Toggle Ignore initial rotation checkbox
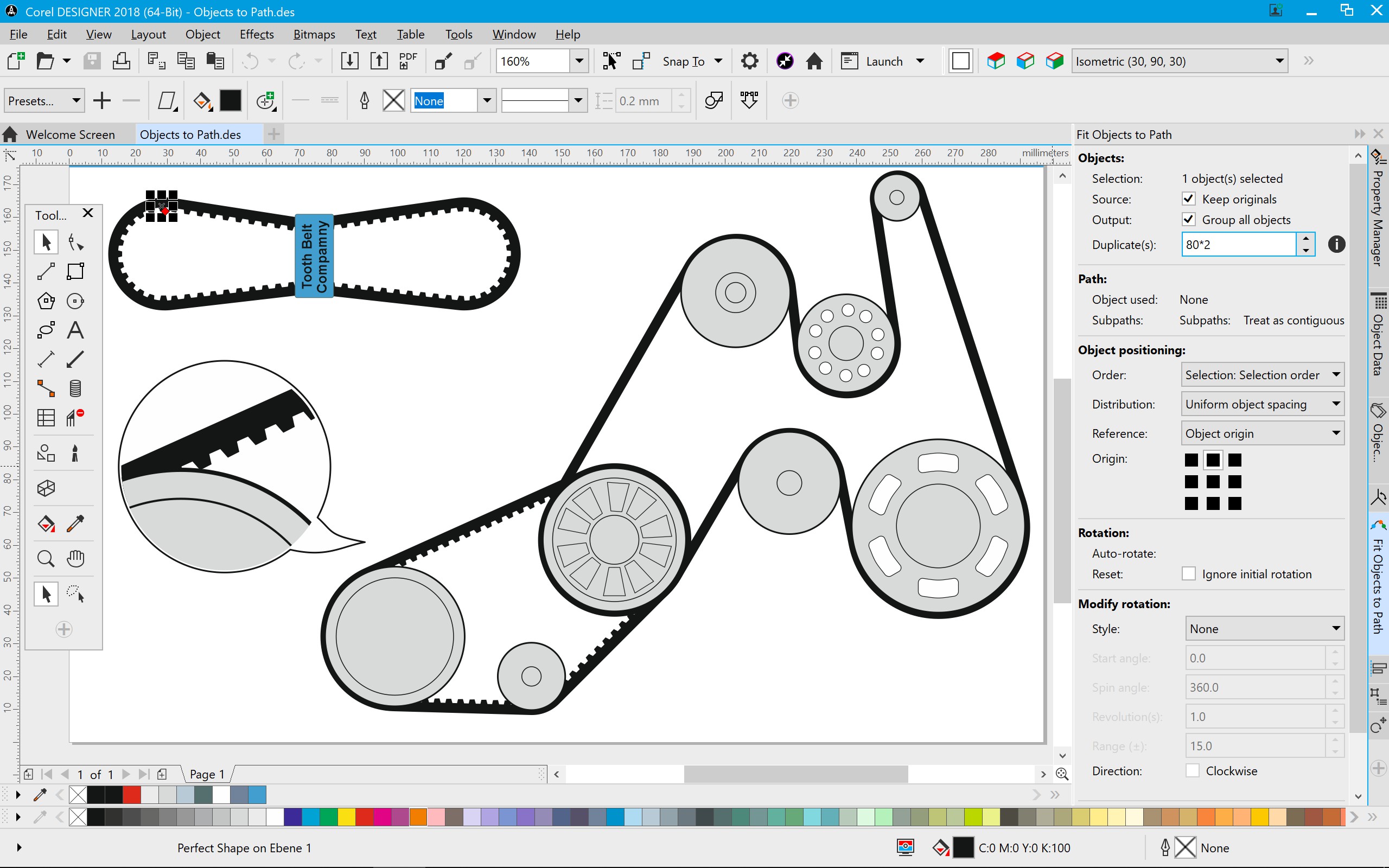 click(x=1190, y=573)
